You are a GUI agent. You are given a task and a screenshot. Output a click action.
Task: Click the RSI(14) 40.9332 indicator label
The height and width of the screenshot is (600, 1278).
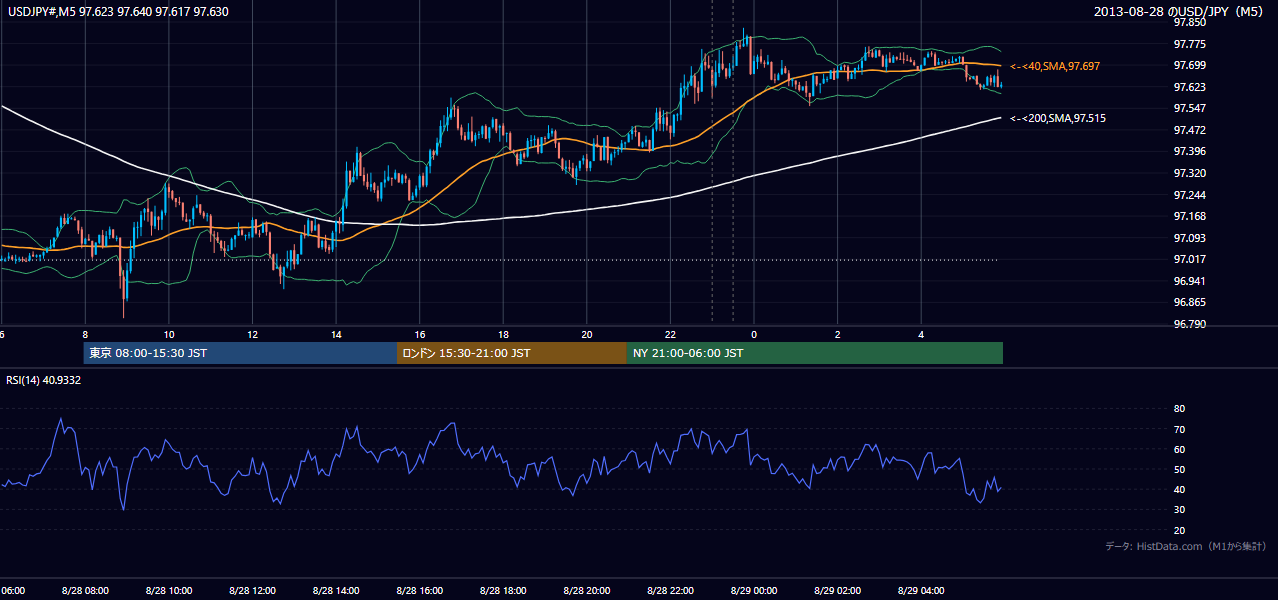[44, 380]
